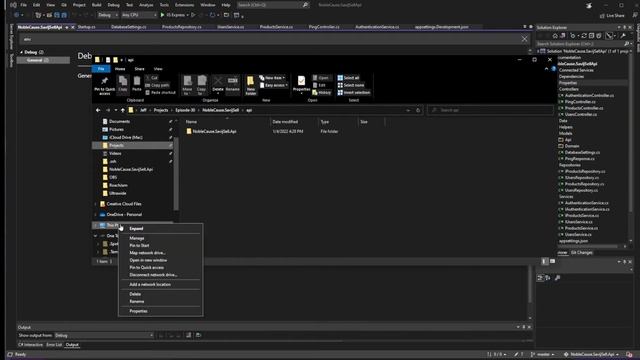Click the Explorer search box
This screenshot has width=640, height=360.
point(490,110)
